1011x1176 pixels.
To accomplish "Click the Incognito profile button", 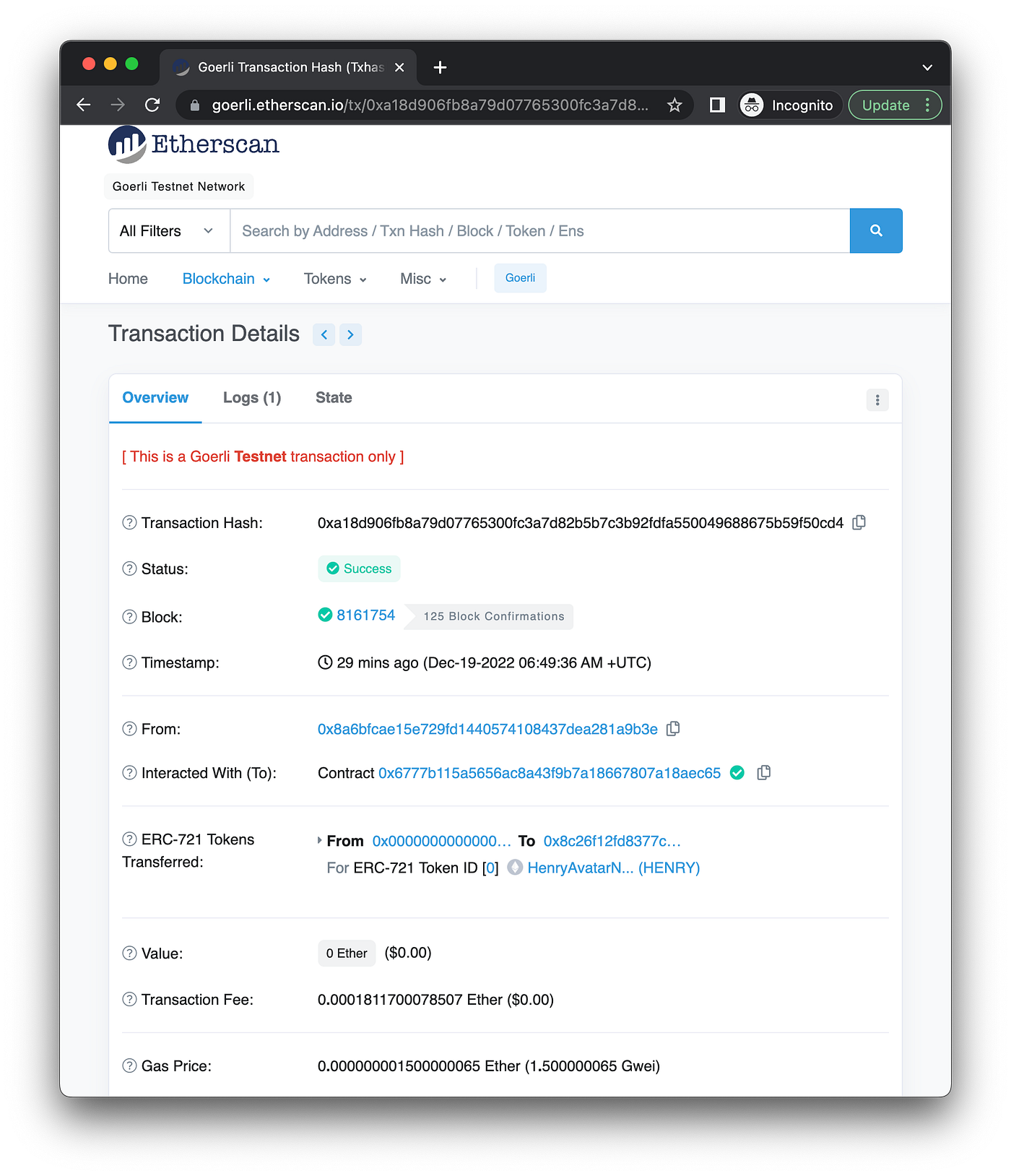I will [791, 105].
